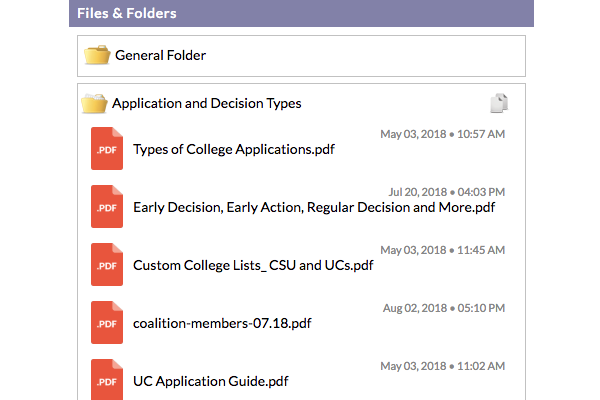This screenshot has height=400, width=600.
Task: Click date May 03, 2018 • 10:57 AM
Action: pos(442,134)
